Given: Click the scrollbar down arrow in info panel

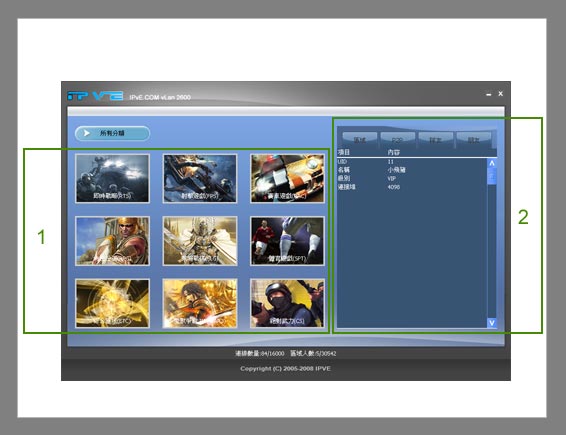Looking at the screenshot, I should (x=492, y=322).
